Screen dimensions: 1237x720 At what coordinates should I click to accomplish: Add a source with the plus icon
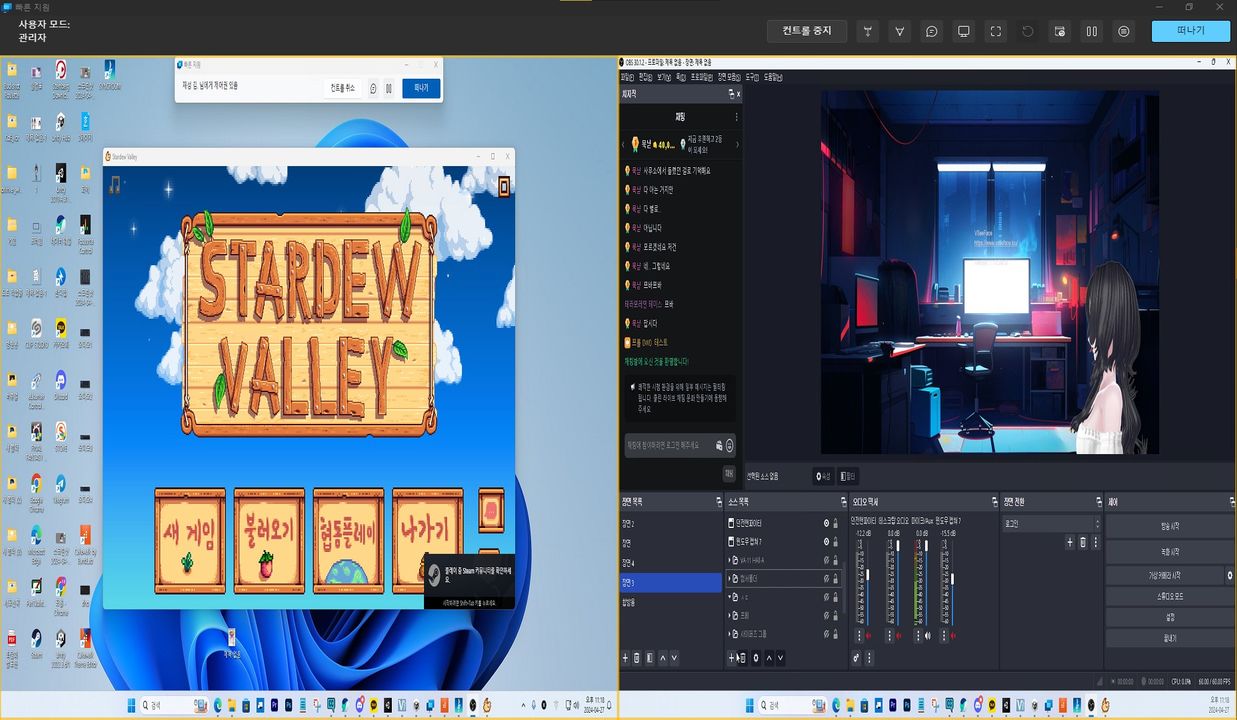coord(731,658)
